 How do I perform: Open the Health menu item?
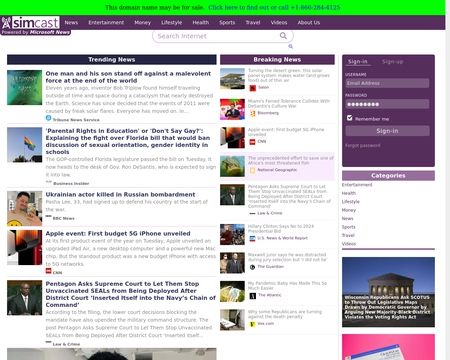coord(201,23)
